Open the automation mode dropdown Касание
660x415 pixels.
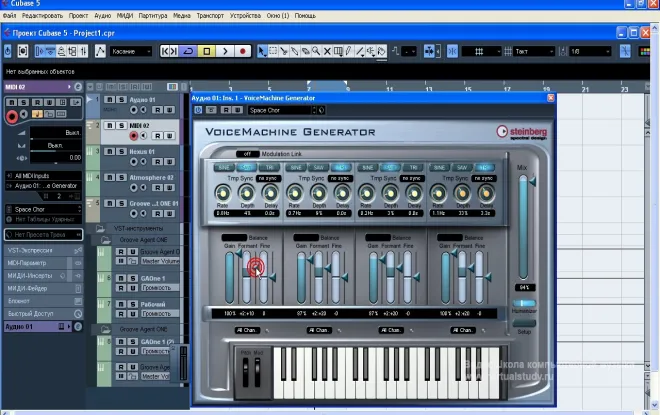tap(131, 51)
